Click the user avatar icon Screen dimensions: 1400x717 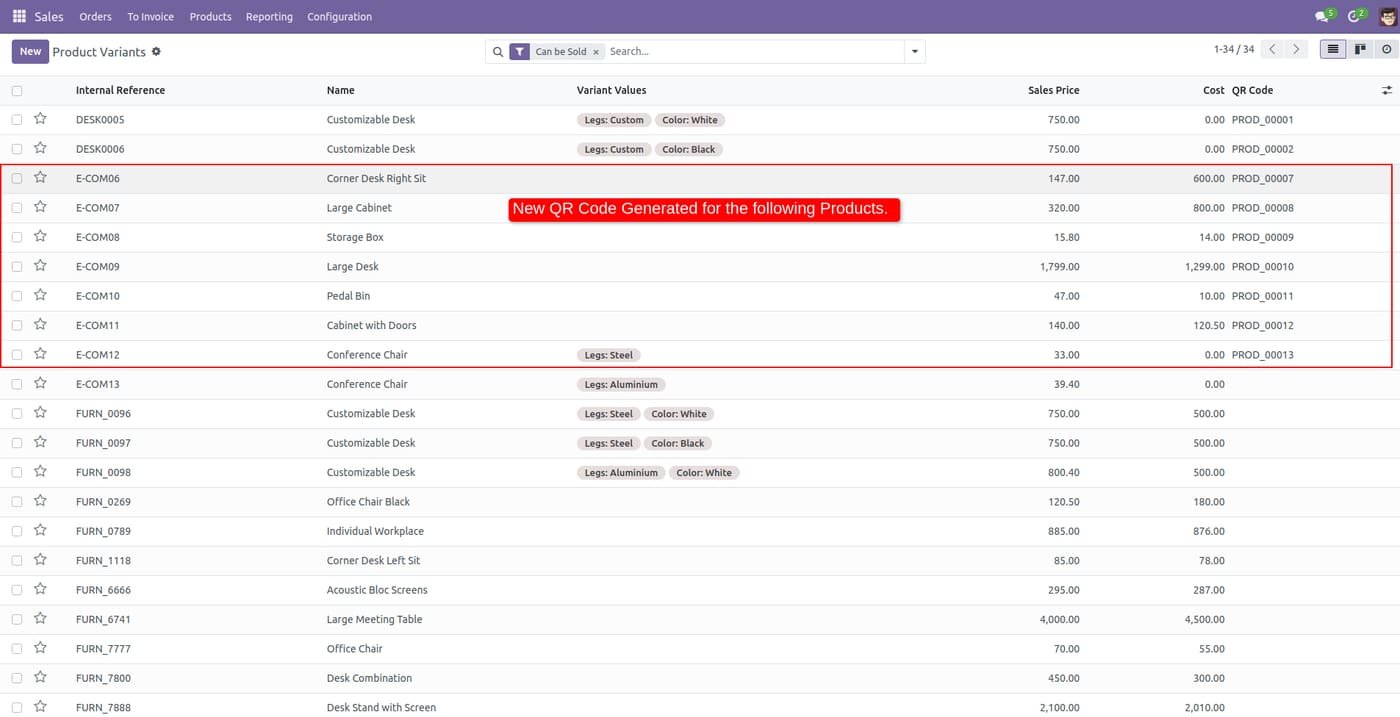pyautogui.click(x=1386, y=16)
